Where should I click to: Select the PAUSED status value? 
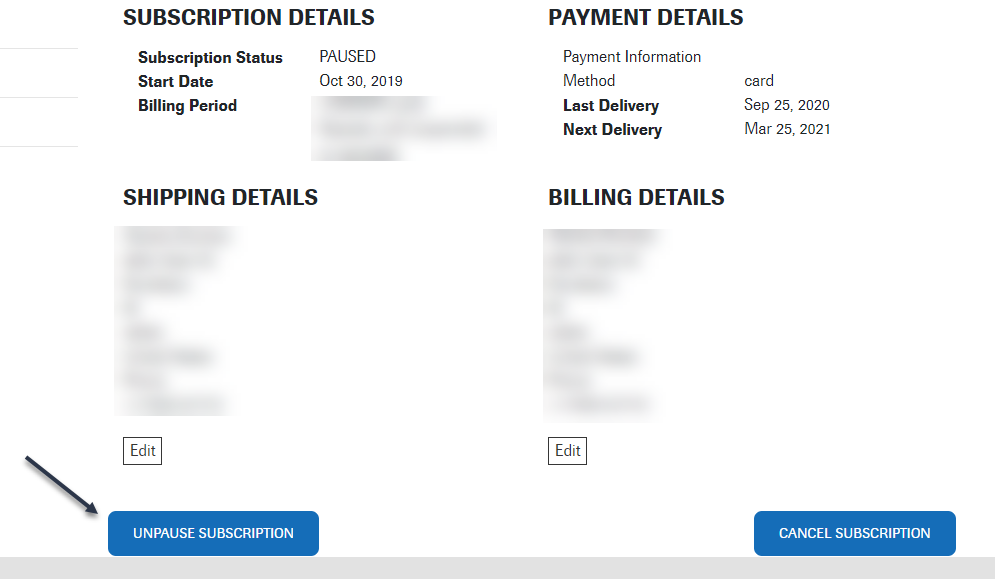(347, 57)
